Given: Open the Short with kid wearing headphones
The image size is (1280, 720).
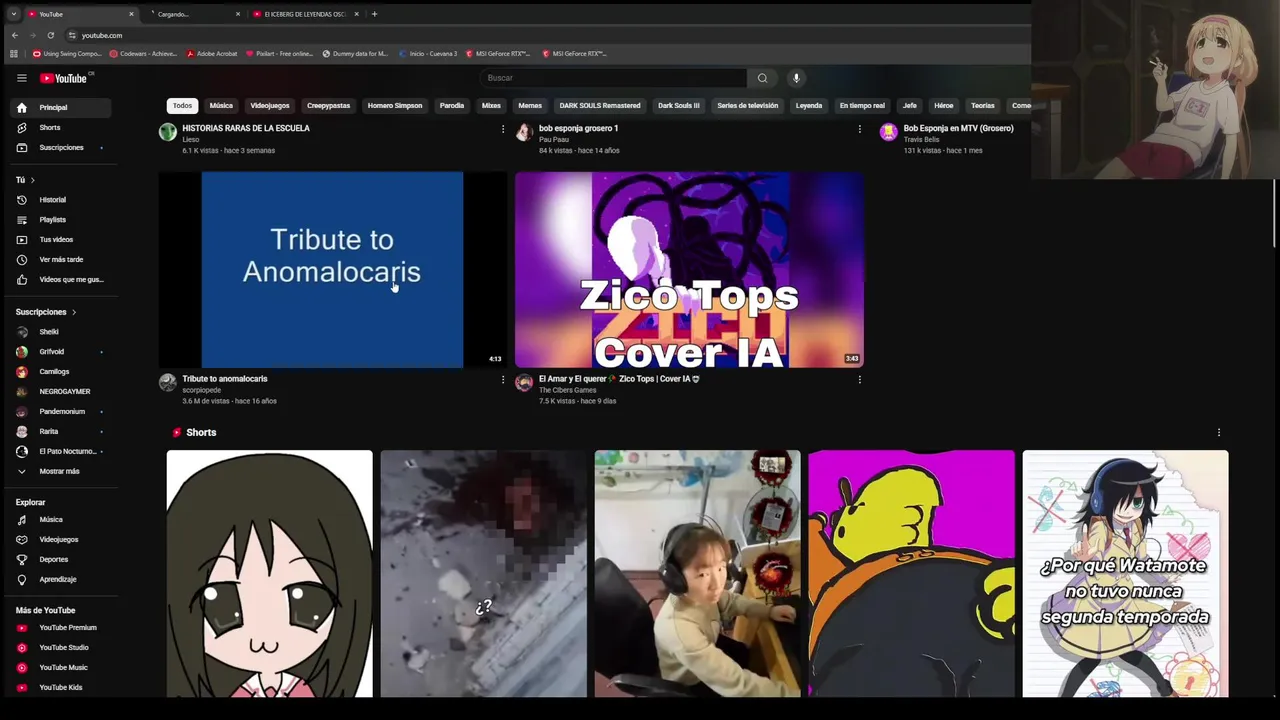Looking at the screenshot, I should click(x=697, y=573).
